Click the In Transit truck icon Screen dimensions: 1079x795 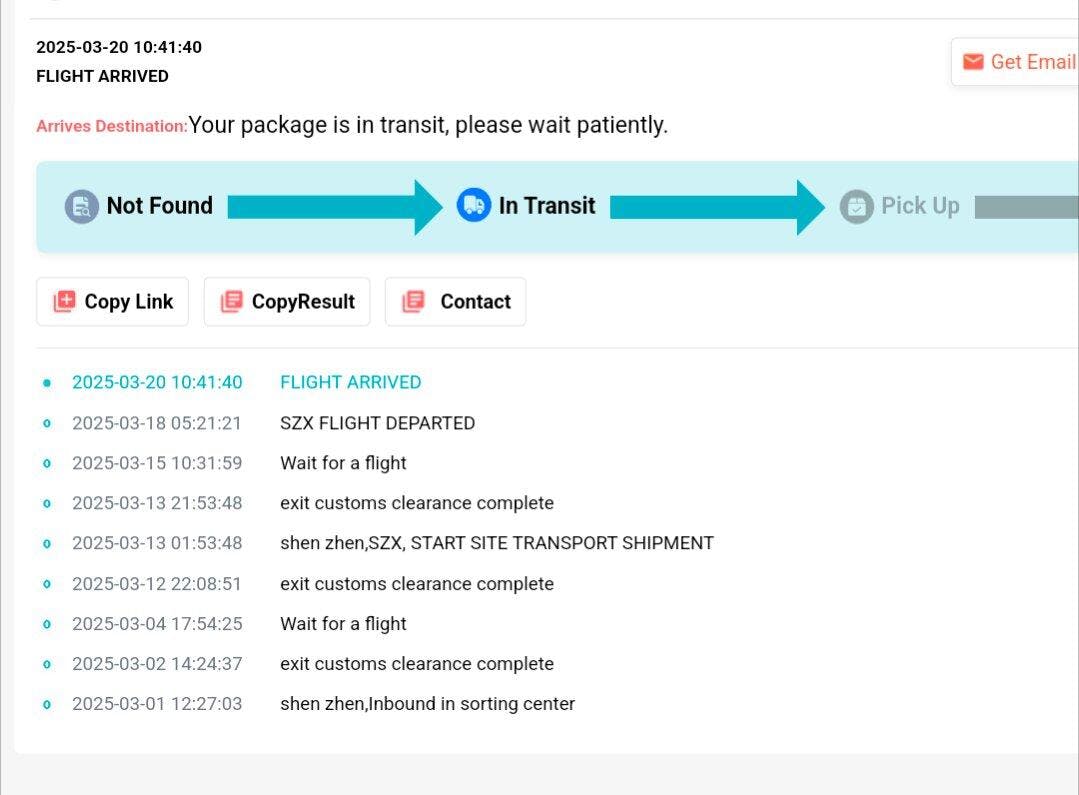coord(474,206)
